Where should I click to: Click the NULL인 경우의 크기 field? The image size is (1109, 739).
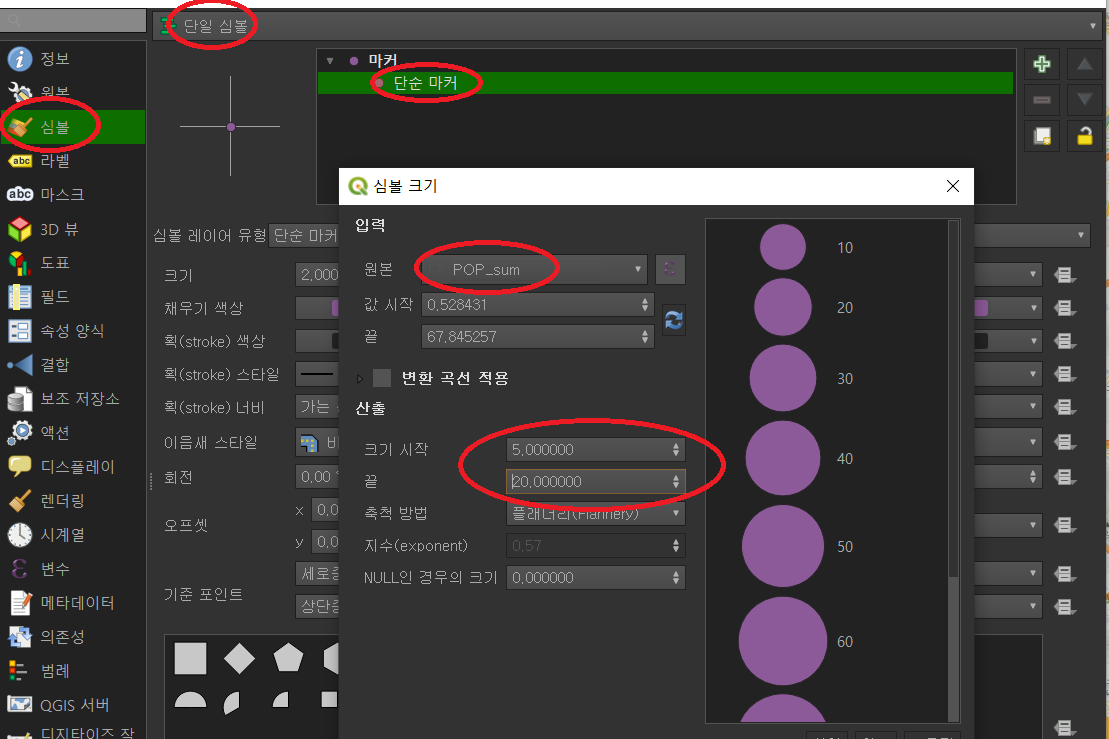pos(596,578)
